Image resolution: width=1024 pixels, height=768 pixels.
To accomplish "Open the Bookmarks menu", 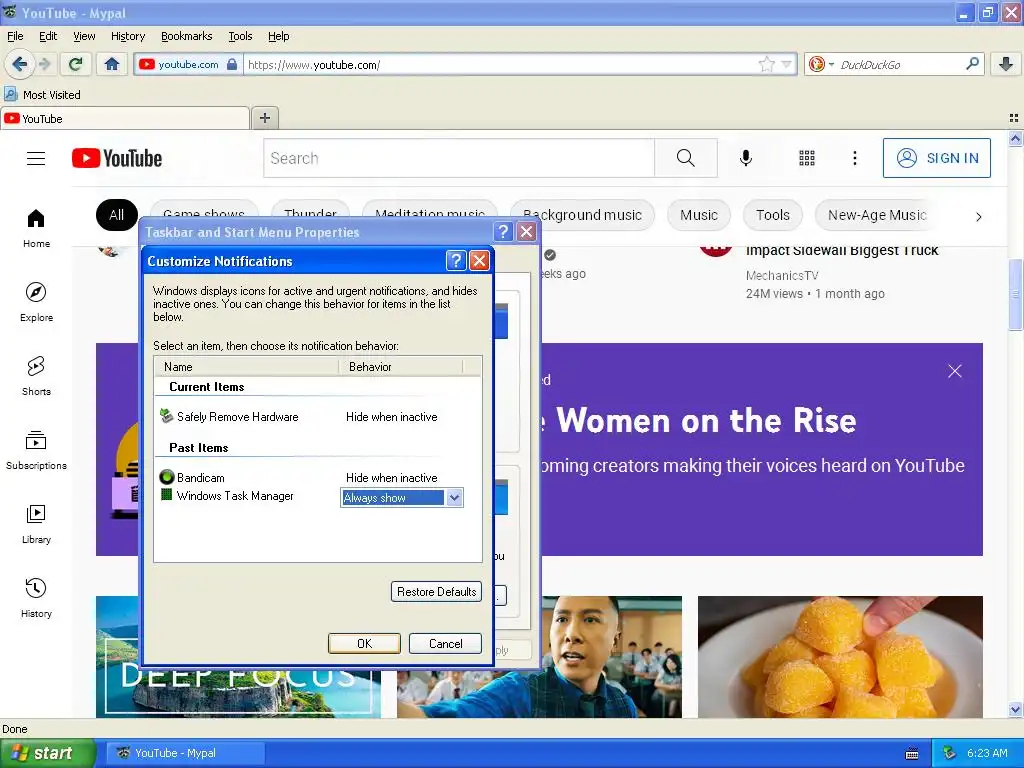I will (186, 36).
